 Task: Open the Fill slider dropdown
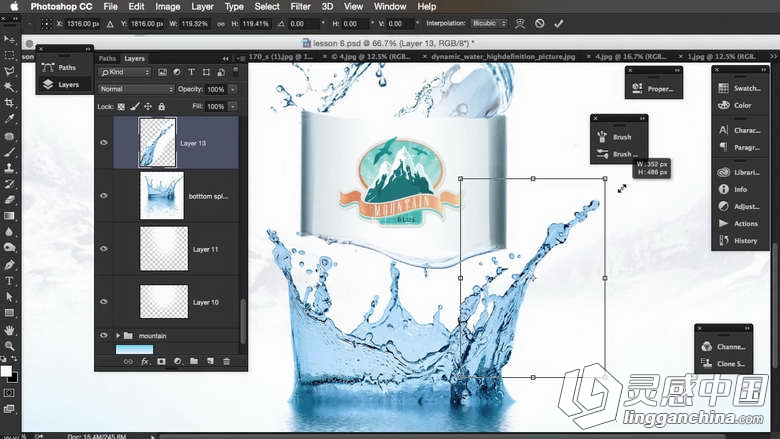233,106
